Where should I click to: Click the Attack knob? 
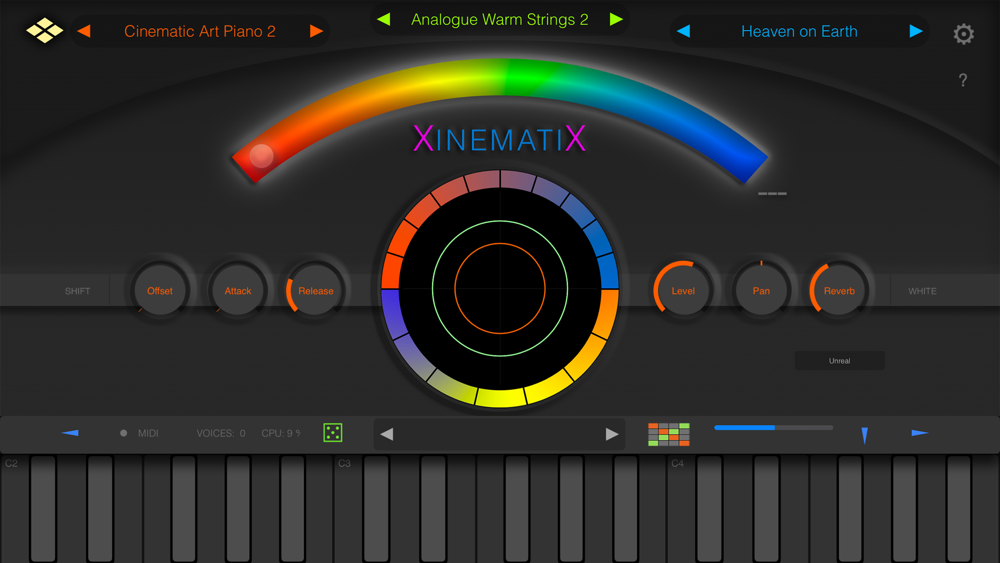click(x=238, y=291)
